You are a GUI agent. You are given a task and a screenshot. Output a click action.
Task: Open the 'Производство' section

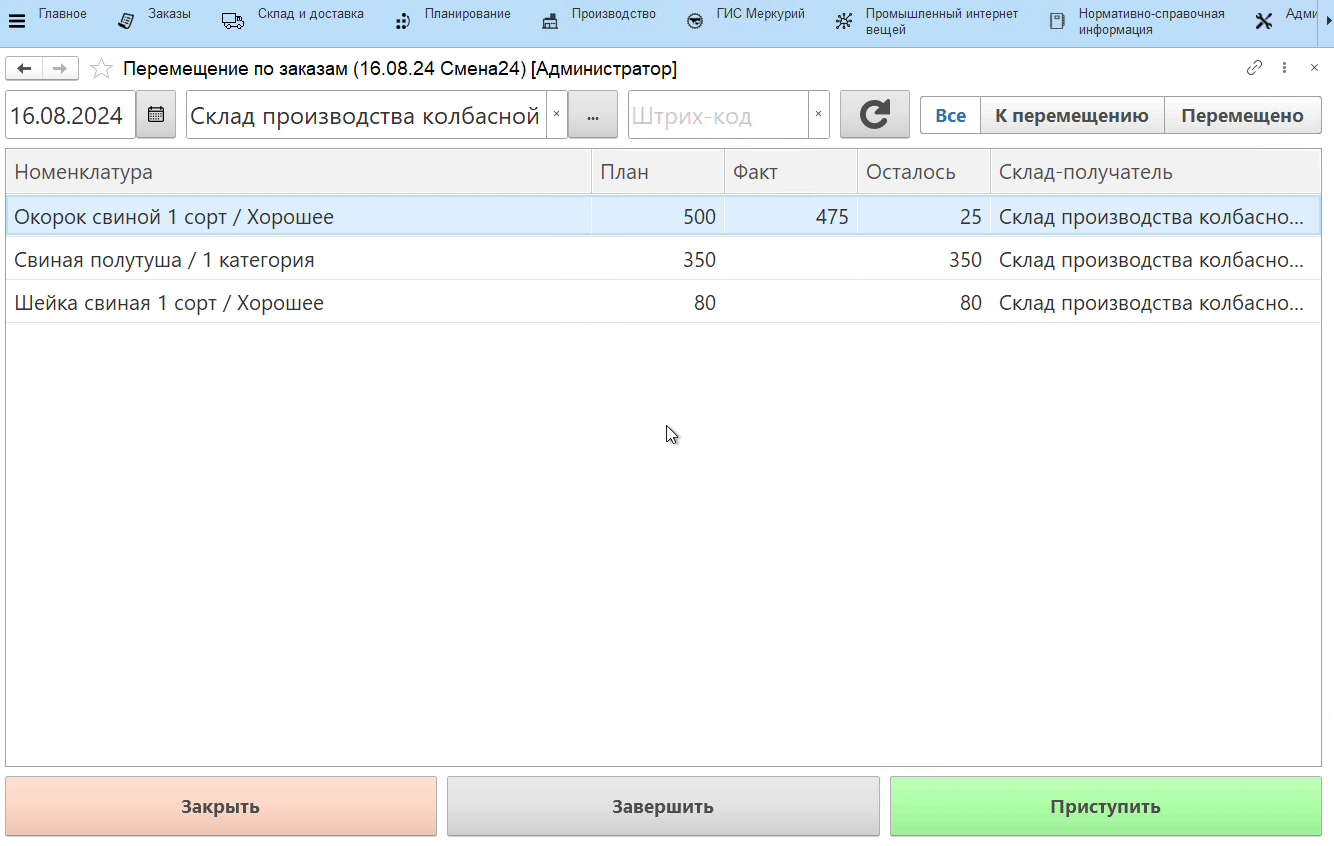pyautogui.click(x=613, y=15)
